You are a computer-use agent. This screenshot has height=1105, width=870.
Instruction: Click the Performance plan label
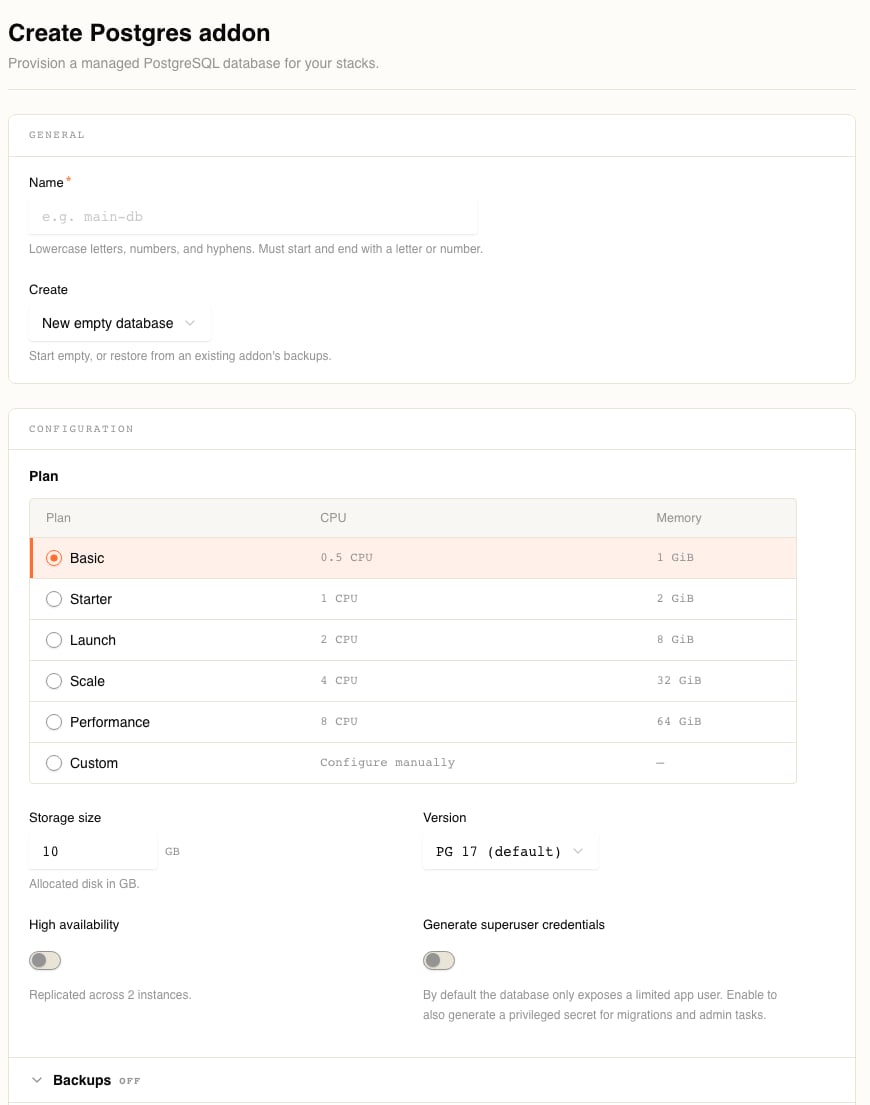110,722
